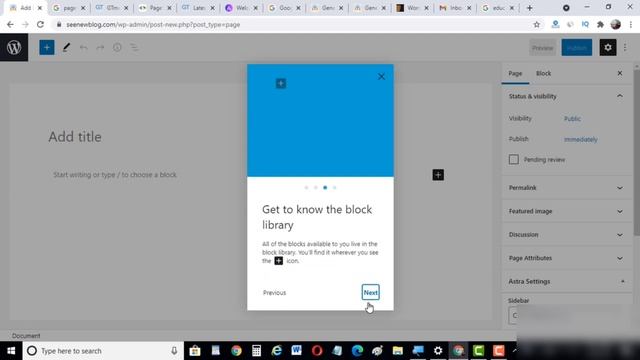Click the Undo arrow in editor toolbar

point(83,48)
